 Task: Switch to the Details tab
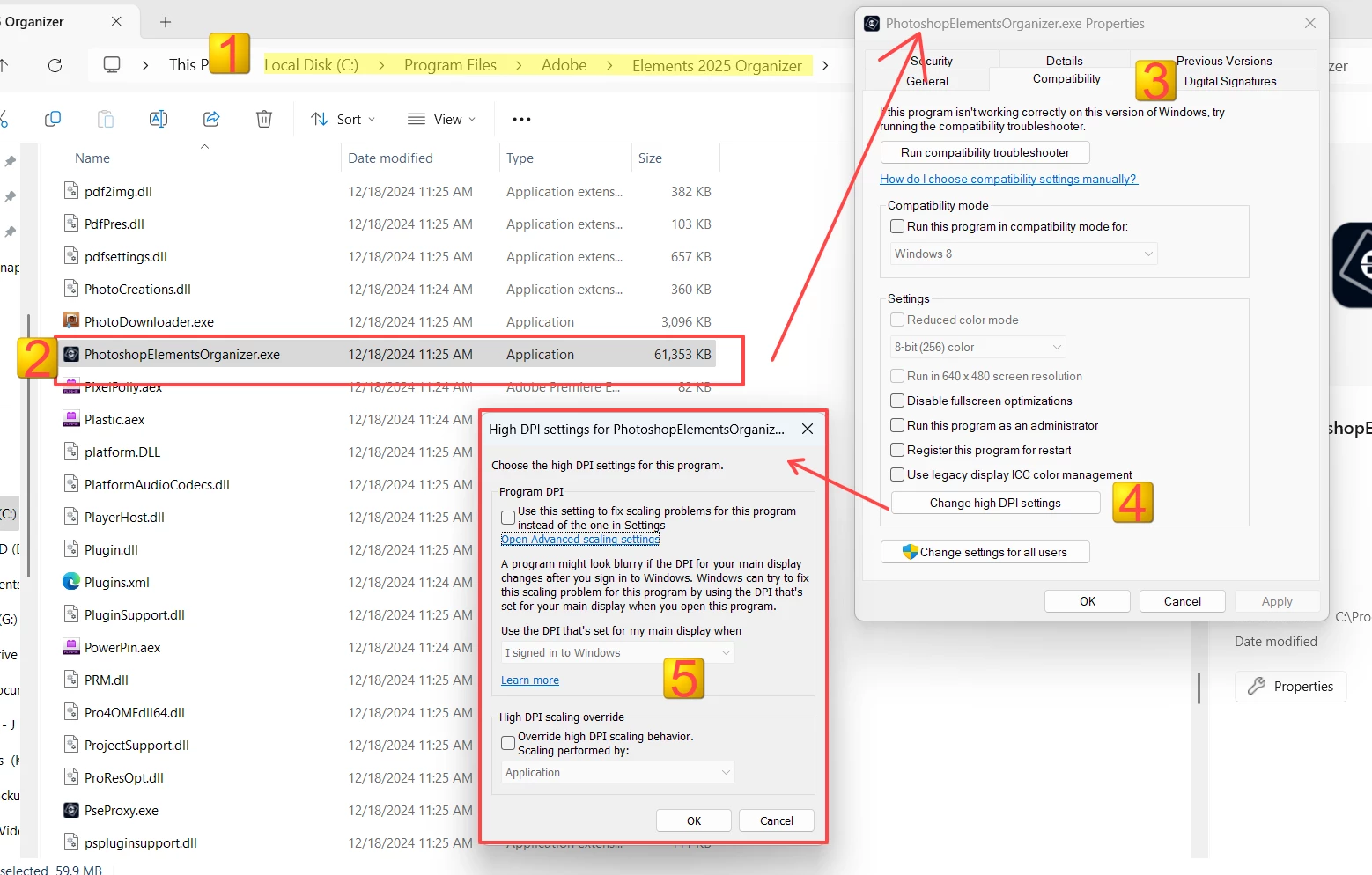(x=1065, y=61)
